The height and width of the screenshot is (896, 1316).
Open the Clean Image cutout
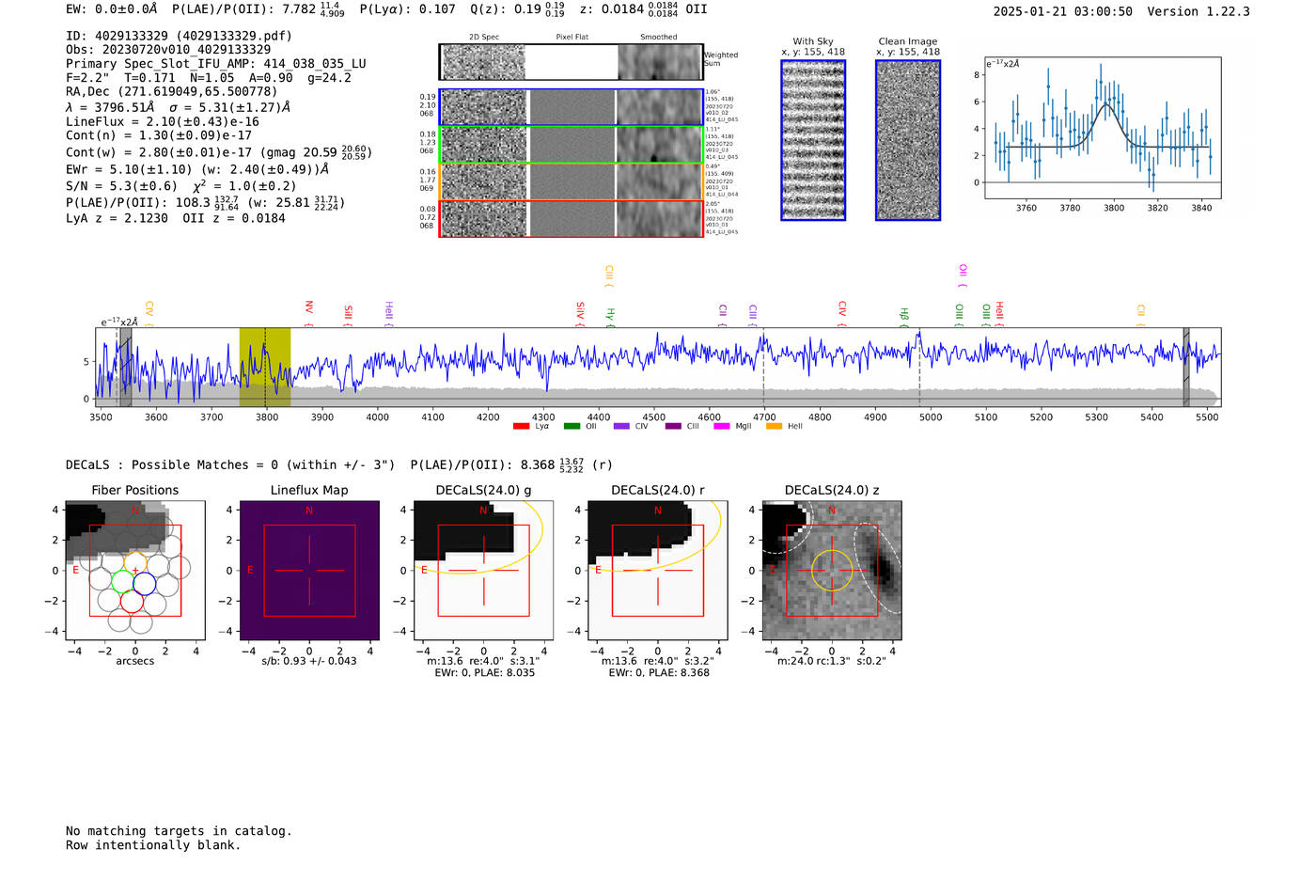point(908,140)
